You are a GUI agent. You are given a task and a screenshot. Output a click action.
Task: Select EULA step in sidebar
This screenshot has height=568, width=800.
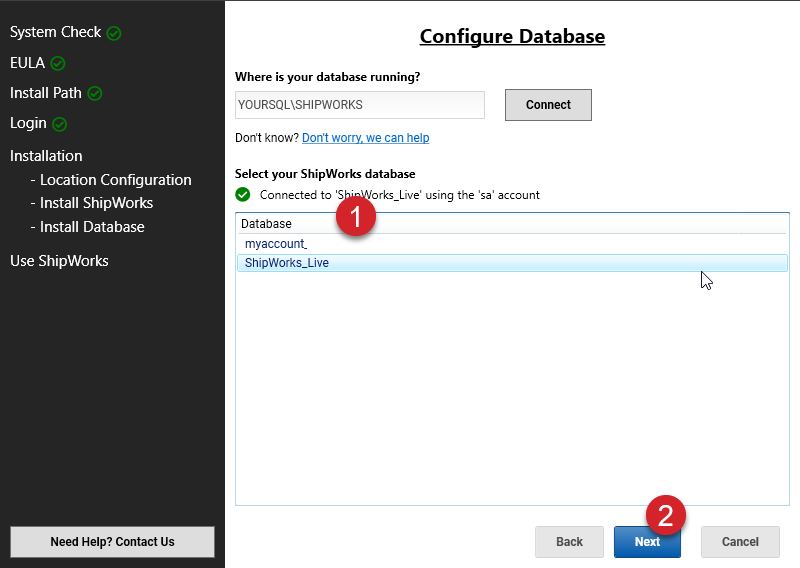[x=28, y=63]
